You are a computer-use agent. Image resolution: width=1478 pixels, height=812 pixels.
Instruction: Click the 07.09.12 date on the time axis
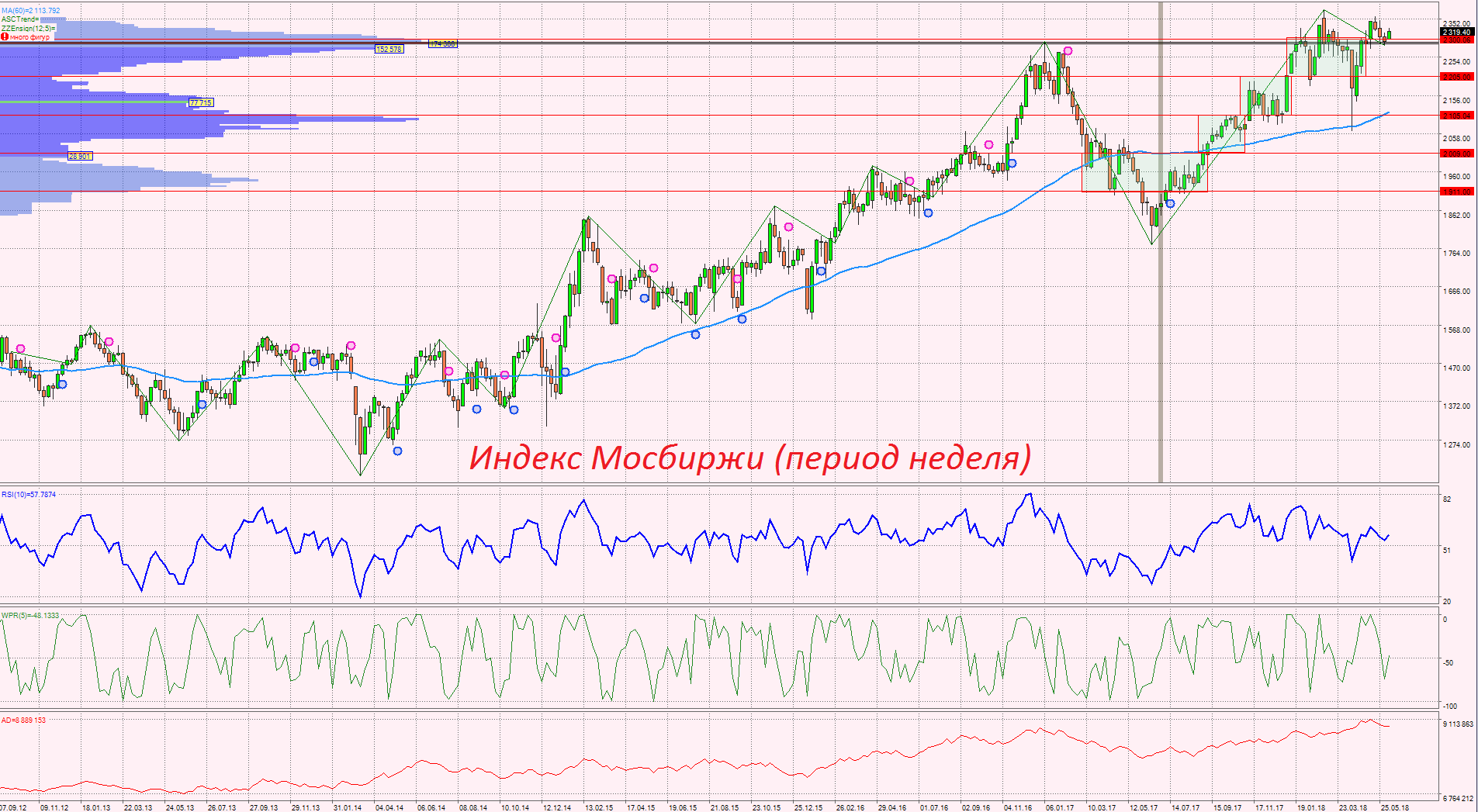pyautogui.click(x=13, y=807)
